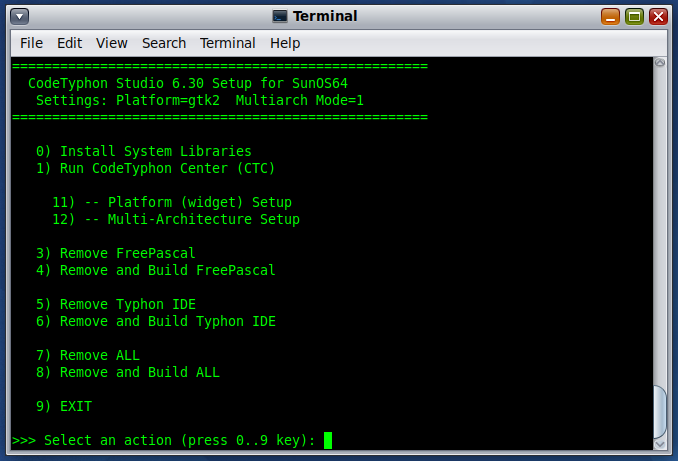Open the Search menu

164,43
